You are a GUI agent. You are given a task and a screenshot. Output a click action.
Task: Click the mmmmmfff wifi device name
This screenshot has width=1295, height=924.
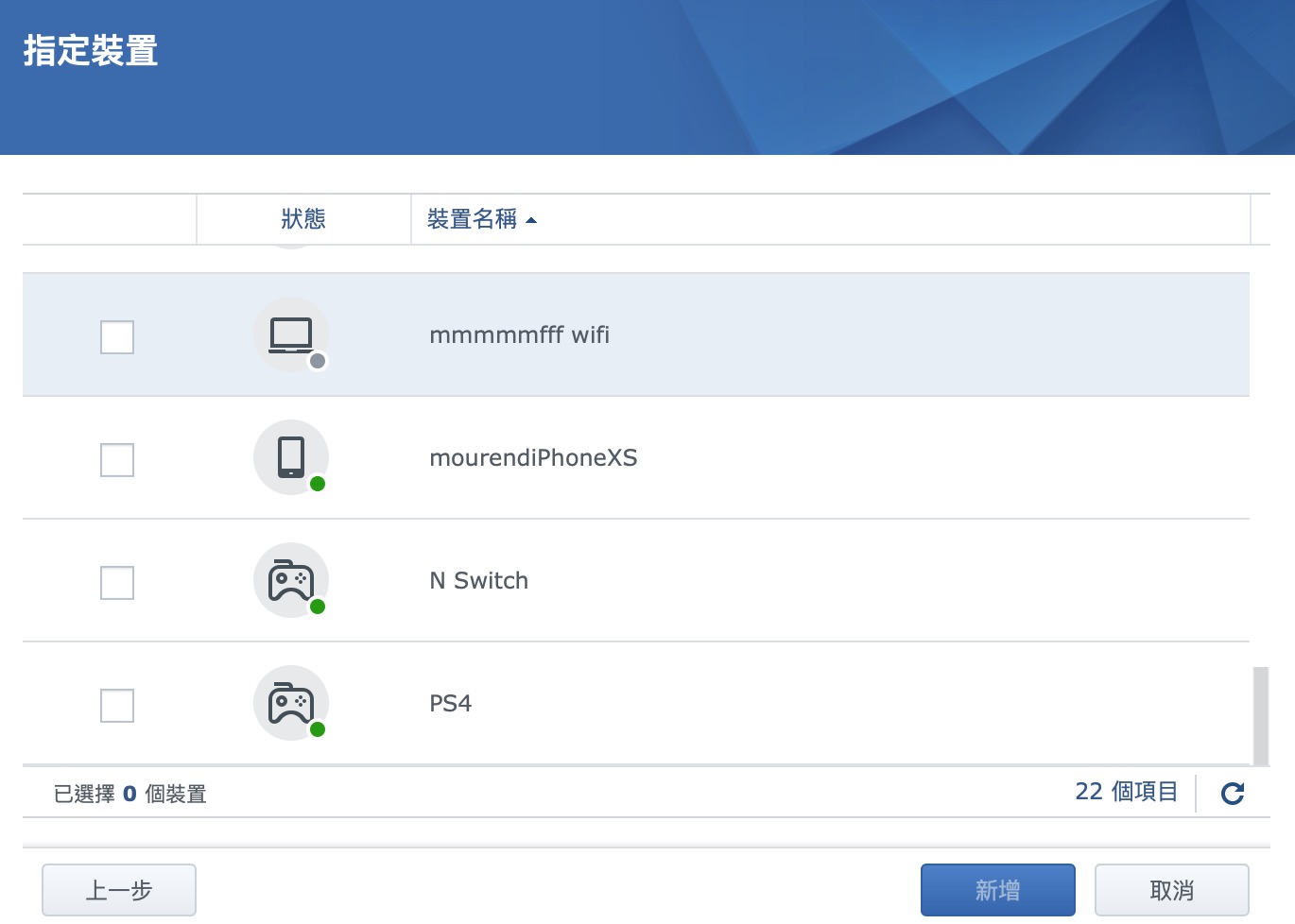(x=519, y=335)
